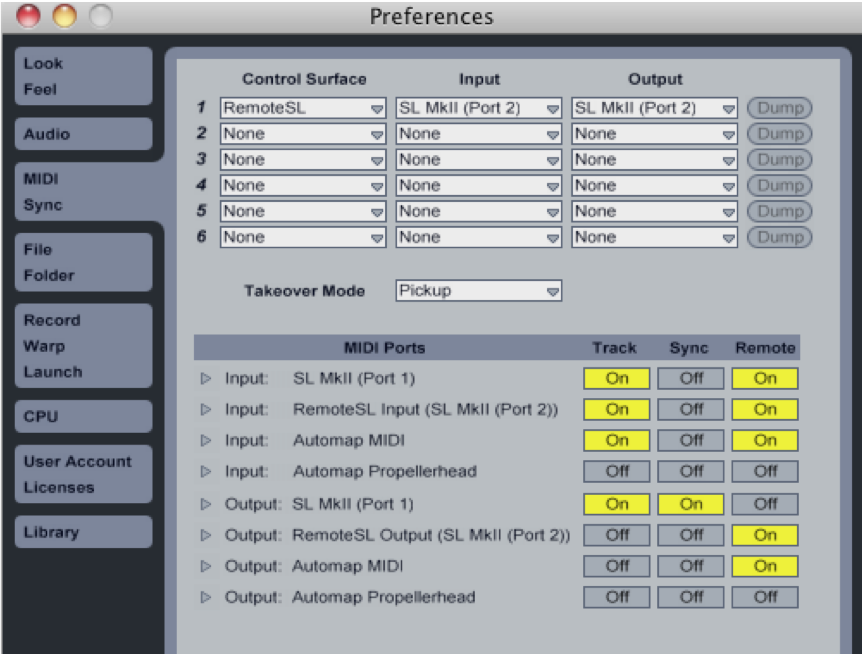Expand the Output Automap MIDI row triangle

pos(206,566)
